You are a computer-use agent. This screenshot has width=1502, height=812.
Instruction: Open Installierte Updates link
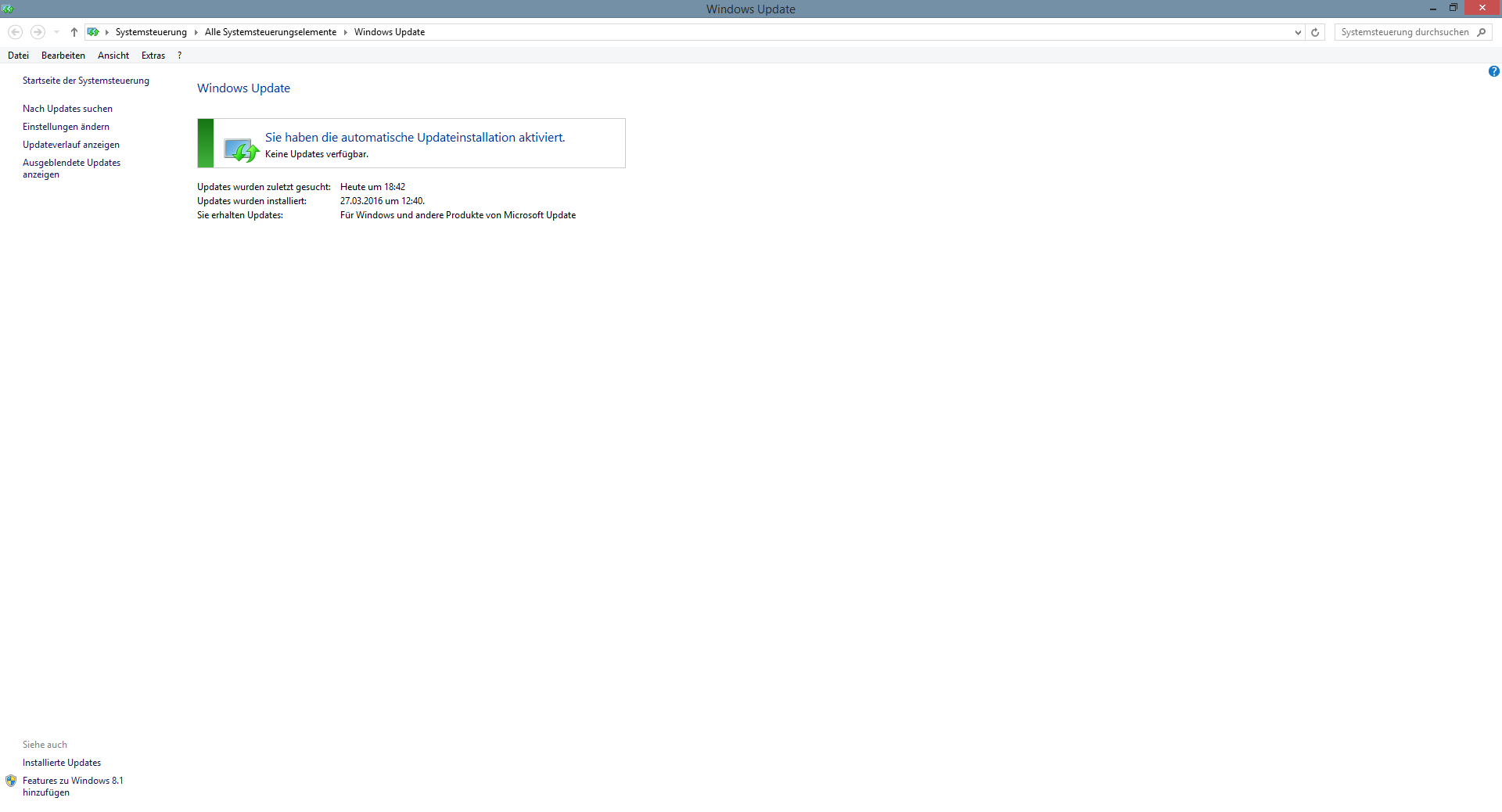pyautogui.click(x=62, y=763)
